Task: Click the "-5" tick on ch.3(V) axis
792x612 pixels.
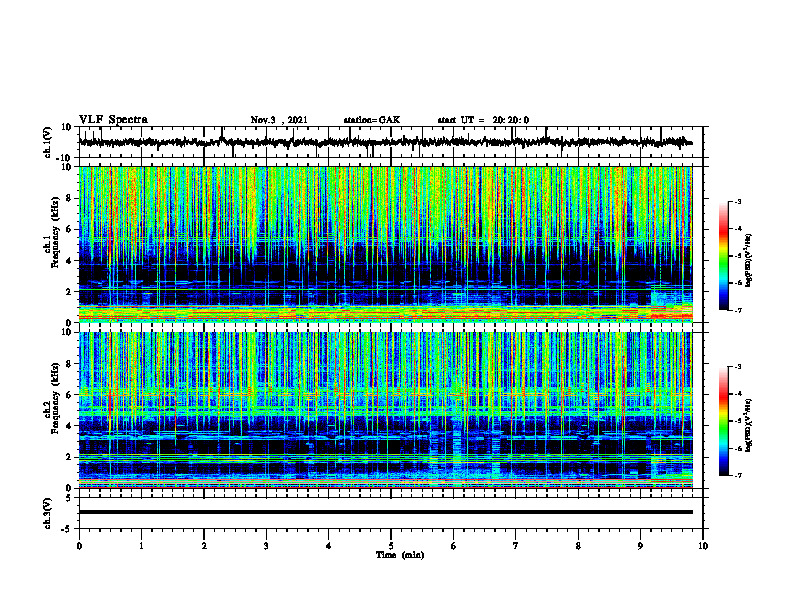Action: pos(67,529)
